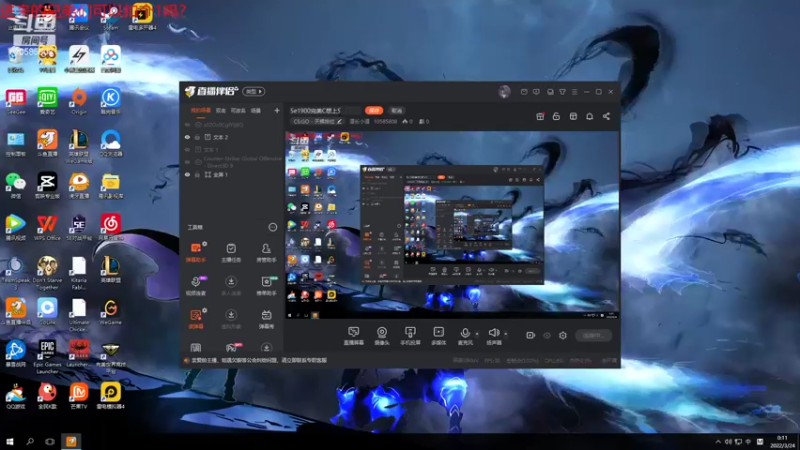
Task: Add the 摄像头 camera source
Action: tap(382, 336)
